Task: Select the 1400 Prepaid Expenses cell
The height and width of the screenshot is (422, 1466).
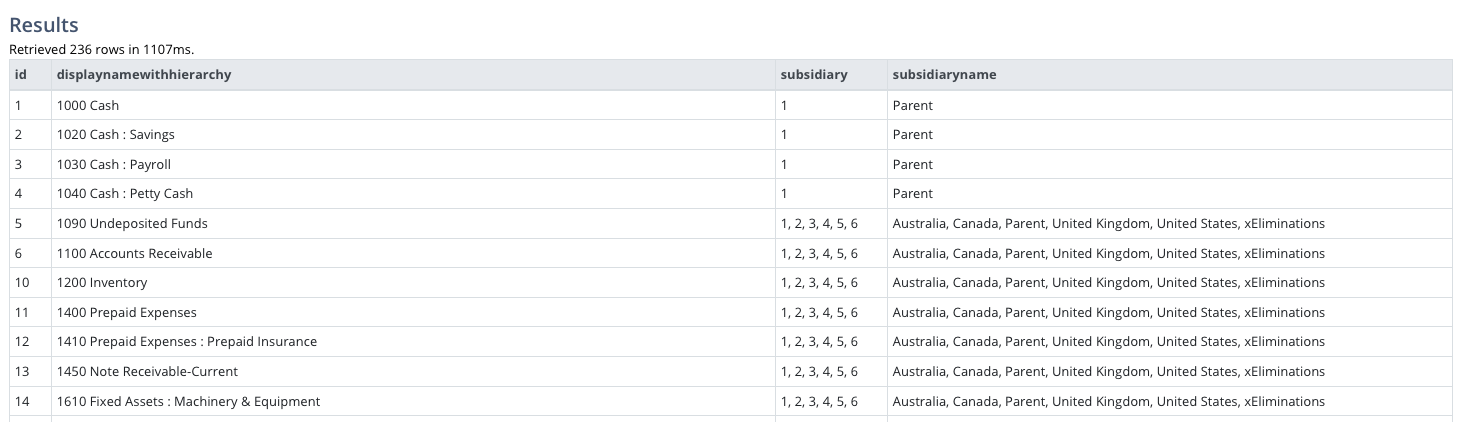Action: click(413, 312)
